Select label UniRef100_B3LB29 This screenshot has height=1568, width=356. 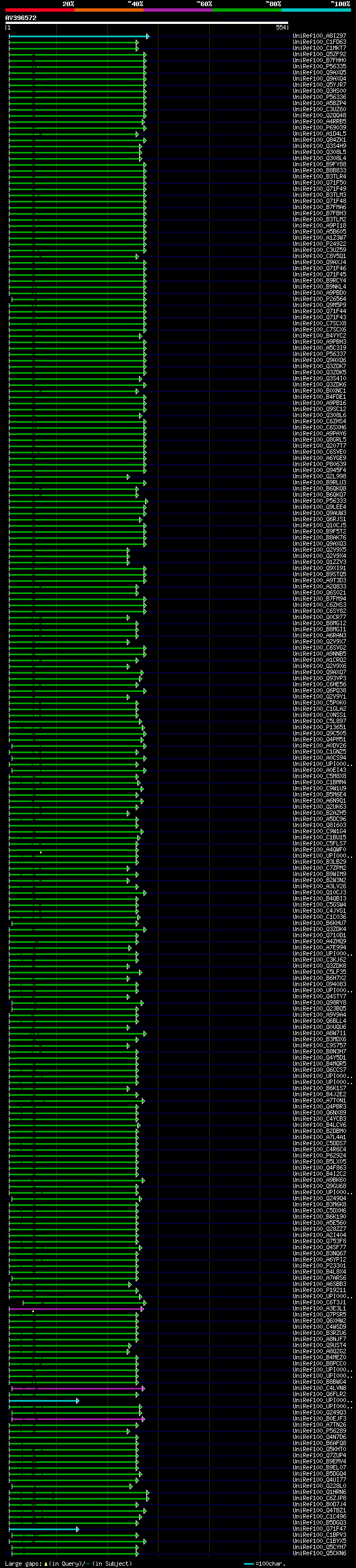tap(319, 862)
